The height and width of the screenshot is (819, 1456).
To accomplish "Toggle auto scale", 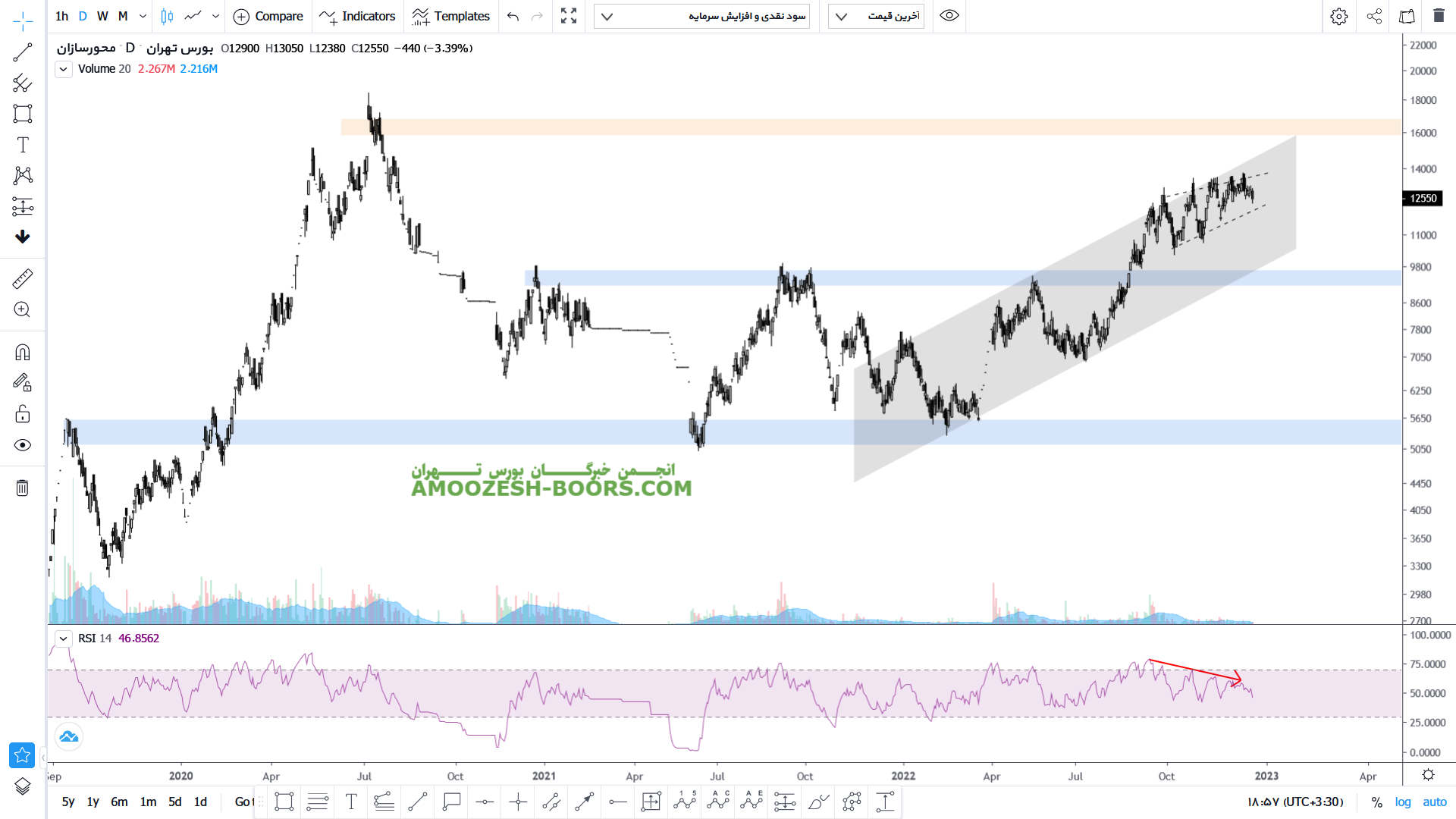I will (x=1434, y=802).
